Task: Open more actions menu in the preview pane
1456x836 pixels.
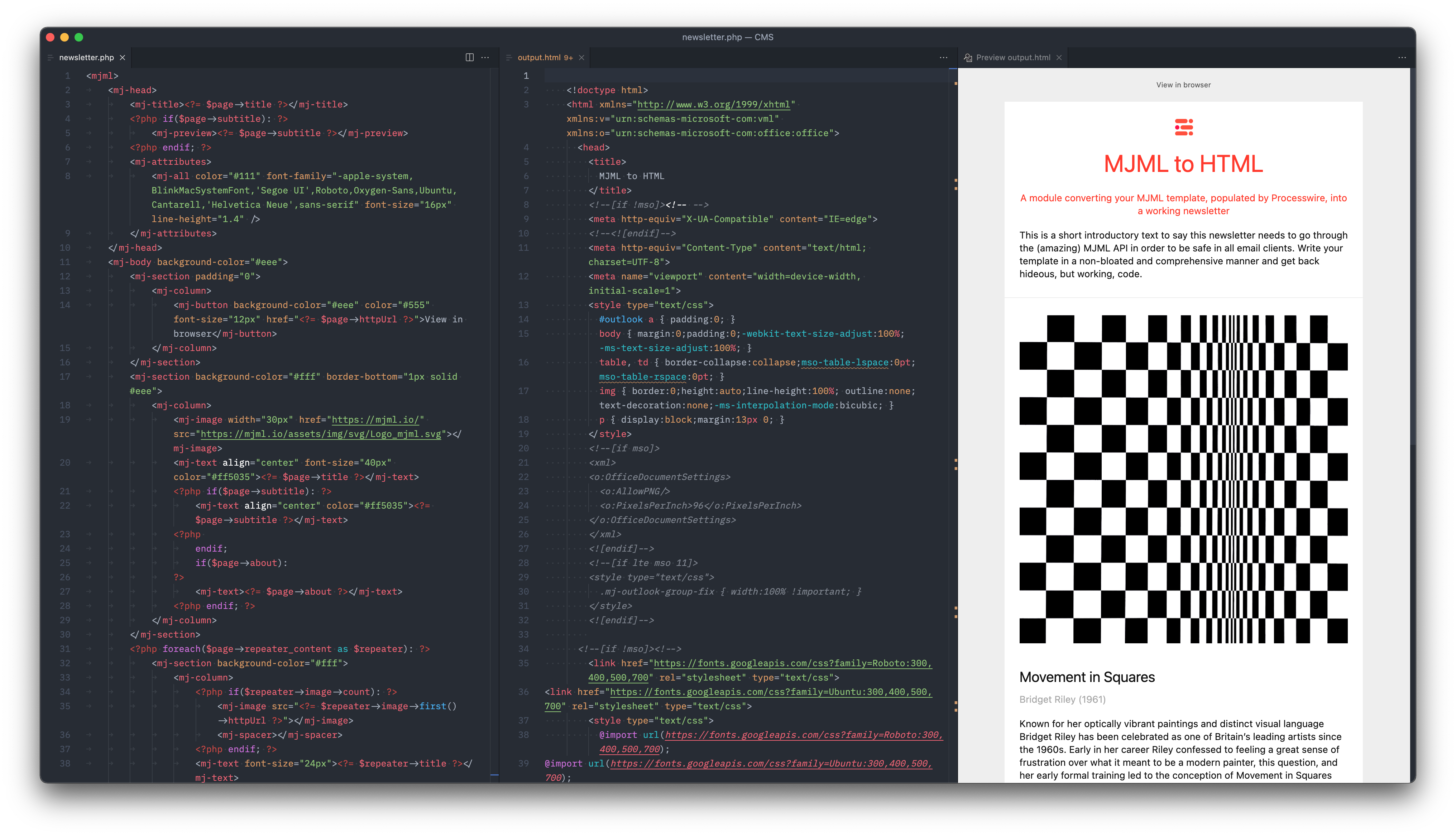Action: coord(1402,57)
